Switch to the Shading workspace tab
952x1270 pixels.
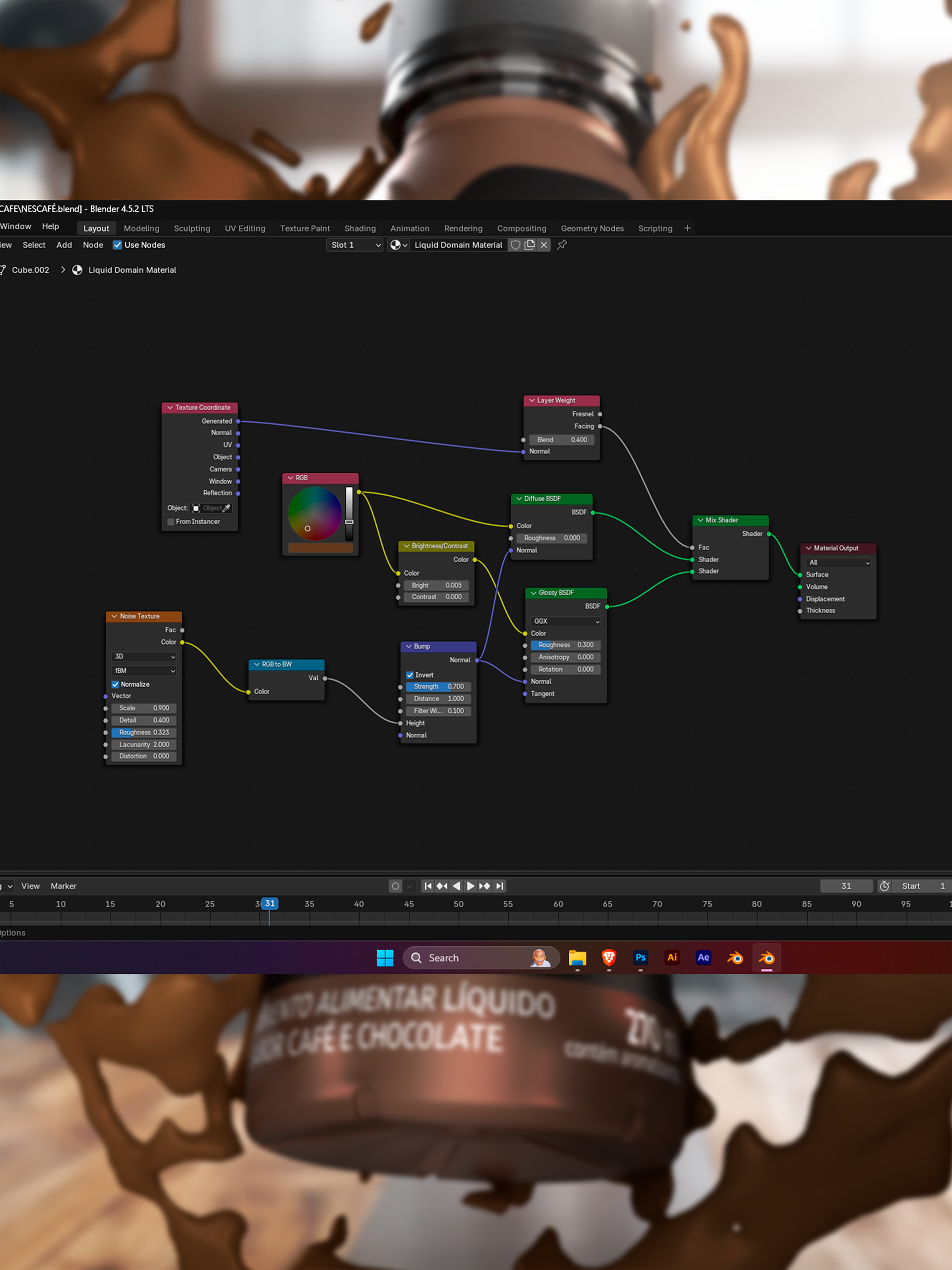(360, 229)
